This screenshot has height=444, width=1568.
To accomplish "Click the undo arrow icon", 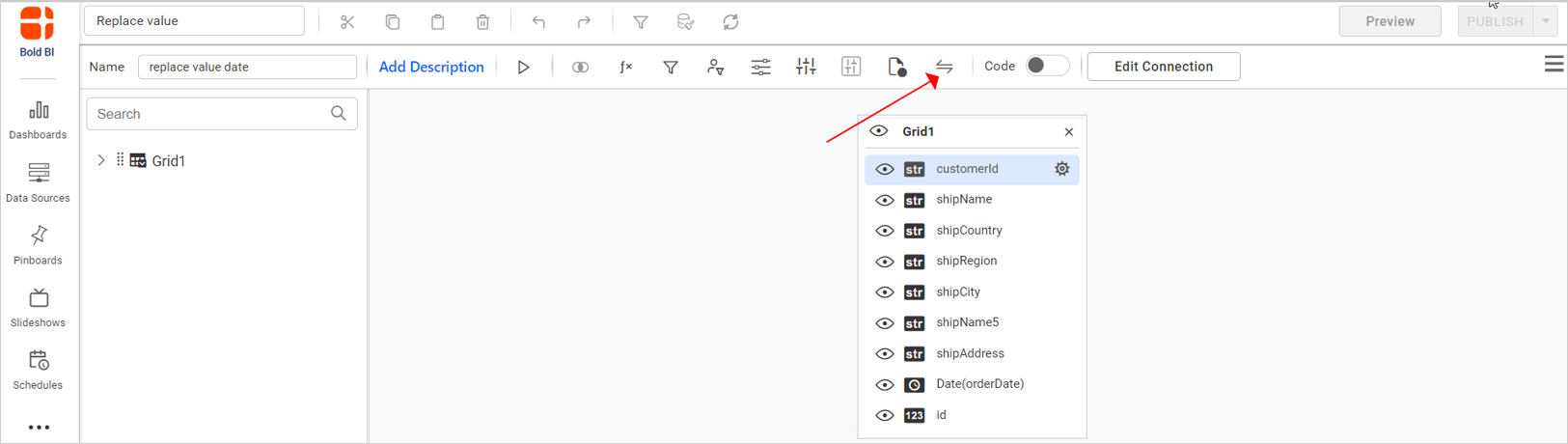I will 538,22.
